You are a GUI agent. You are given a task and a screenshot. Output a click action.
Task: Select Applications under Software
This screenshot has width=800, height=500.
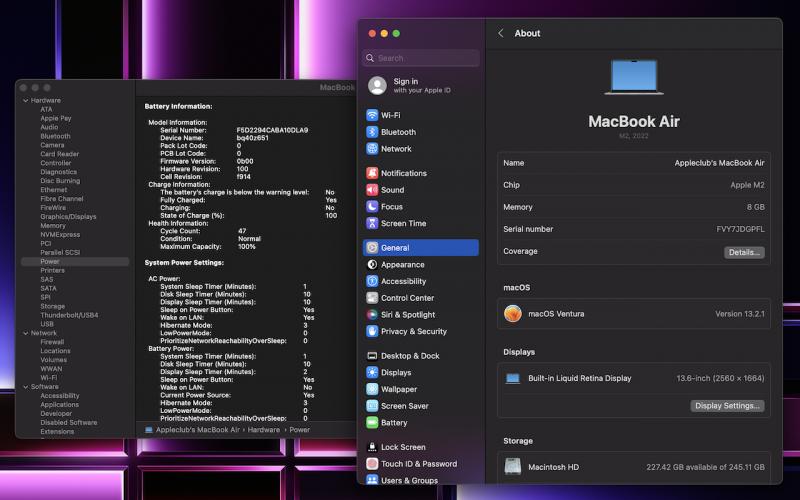pos(59,405)
